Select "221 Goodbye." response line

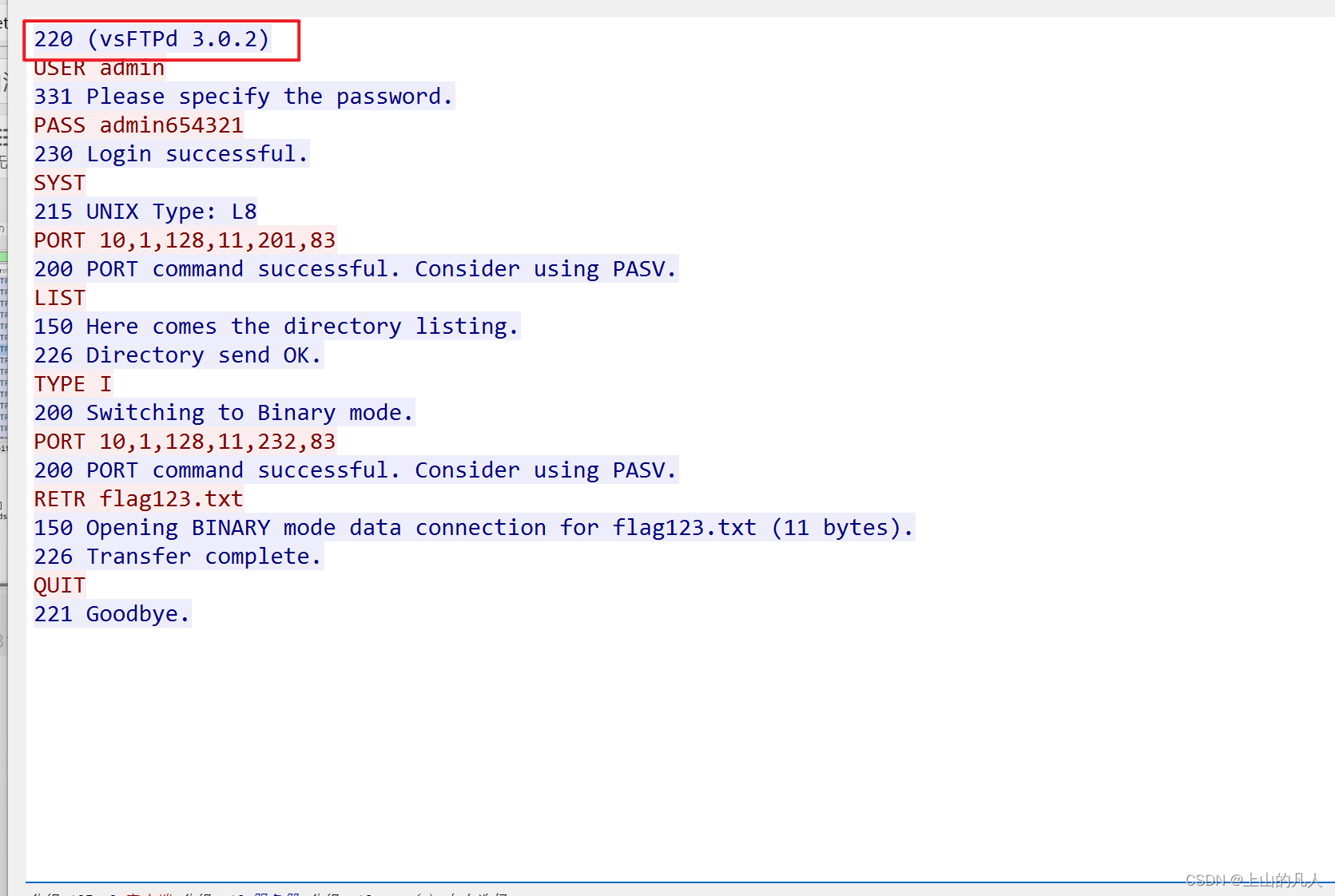[x=112, y=614]
